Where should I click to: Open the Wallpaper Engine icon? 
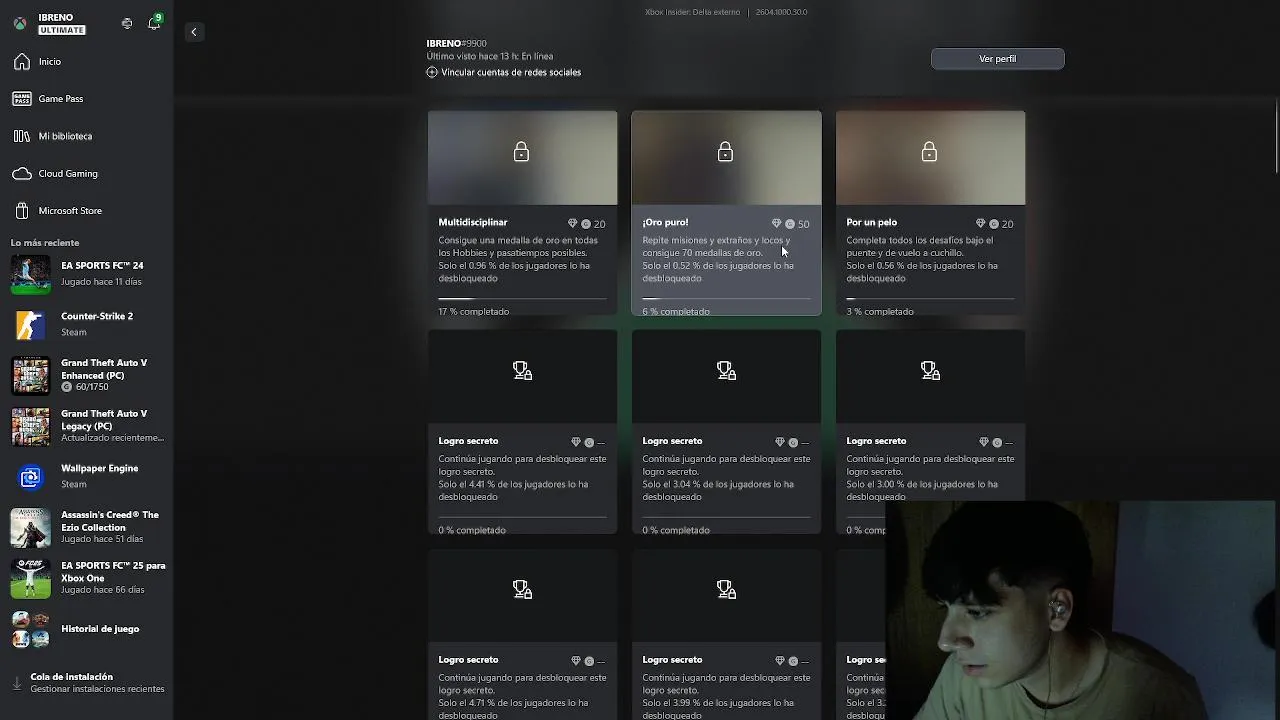click(x=30, y=477)
